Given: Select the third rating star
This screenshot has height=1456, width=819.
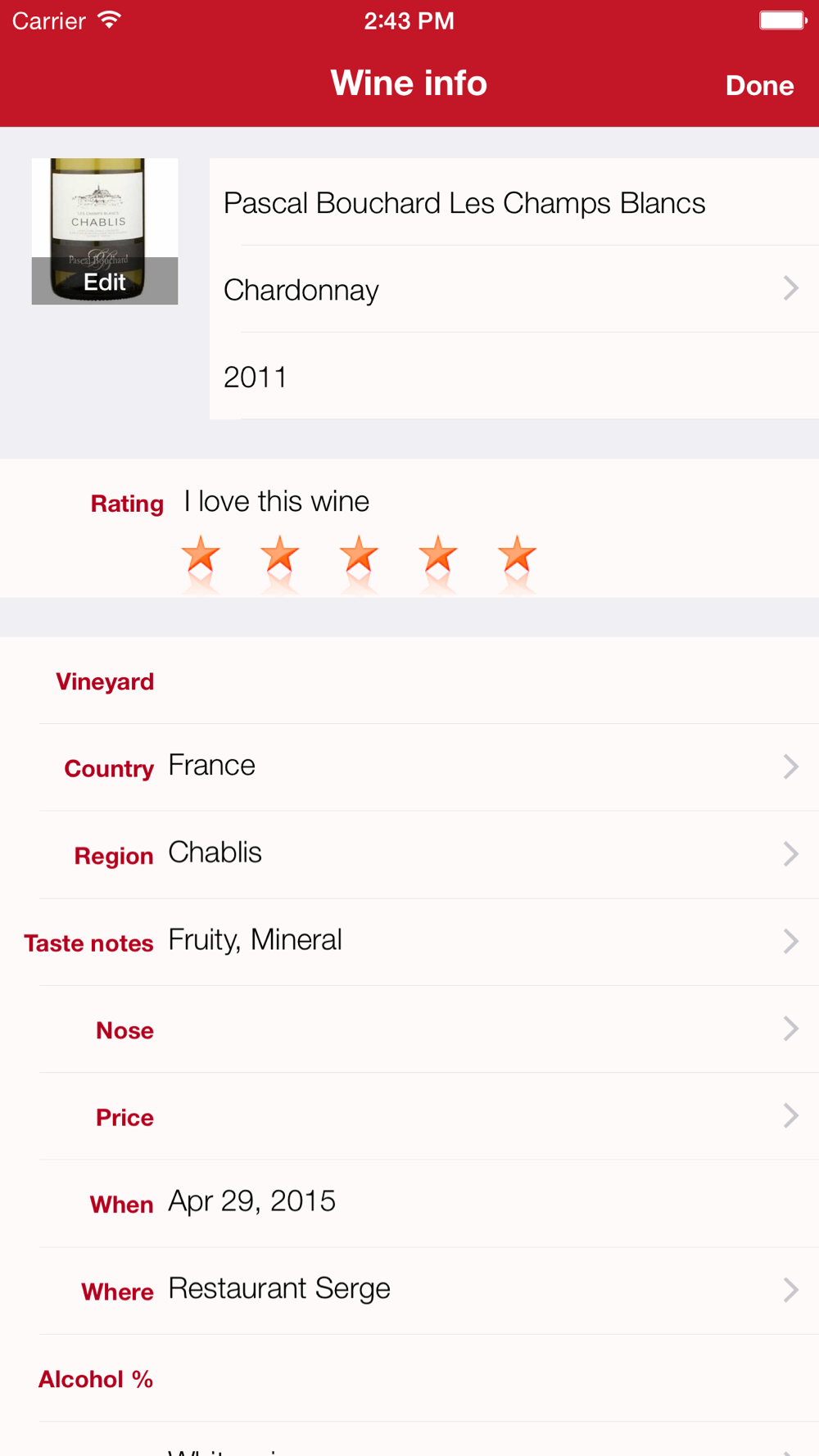Looking at the screenshot, I should (x=359, y=556).
